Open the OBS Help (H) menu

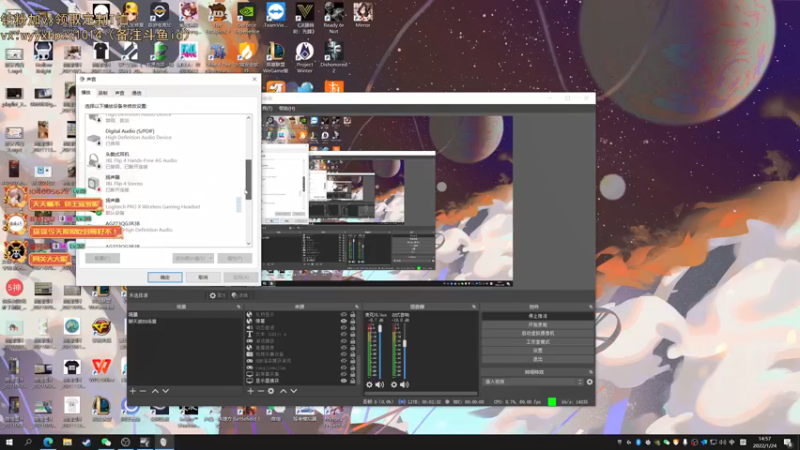287,108
